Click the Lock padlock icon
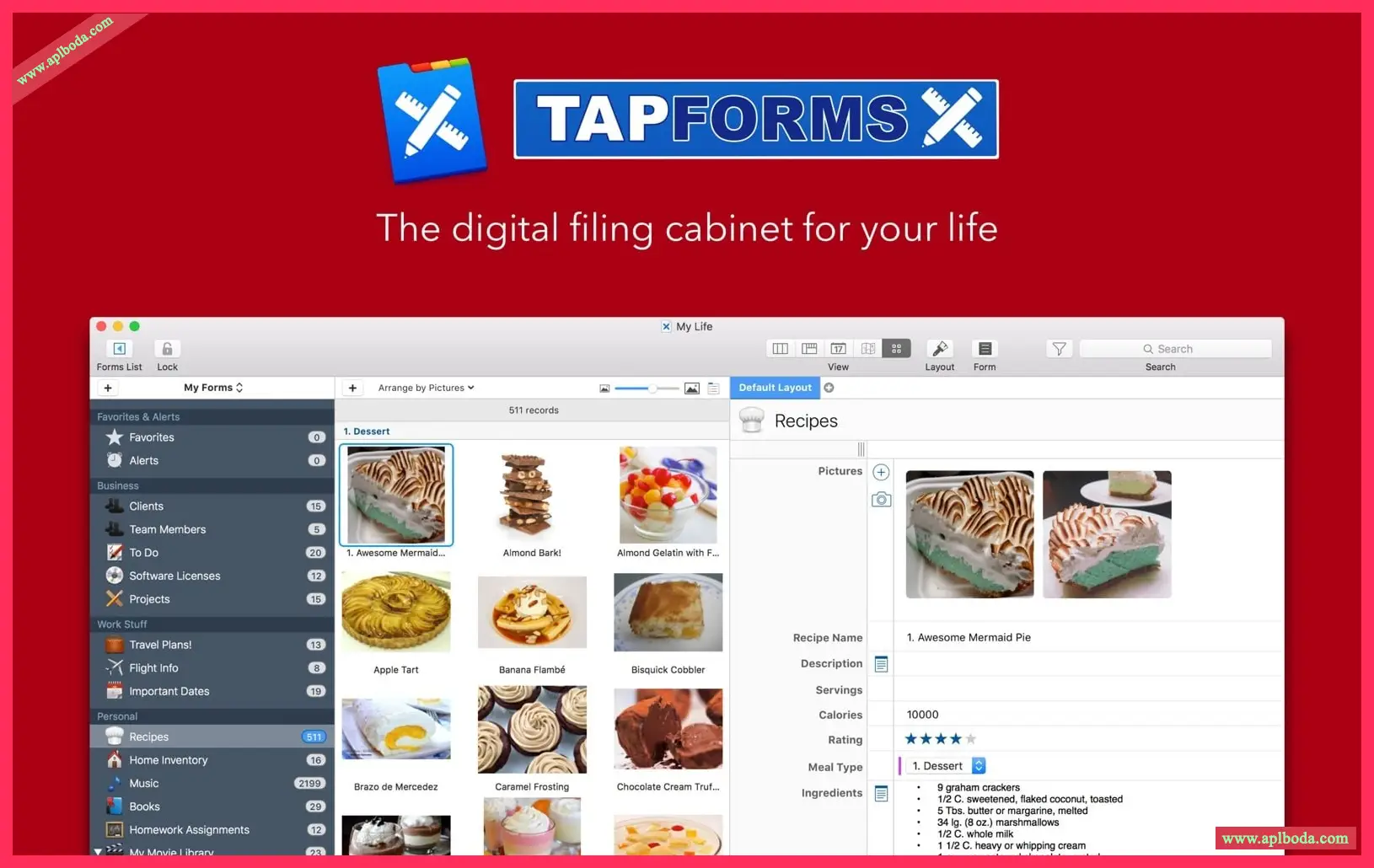Viewport: 1374px width, 868px height. pos(167,349)
